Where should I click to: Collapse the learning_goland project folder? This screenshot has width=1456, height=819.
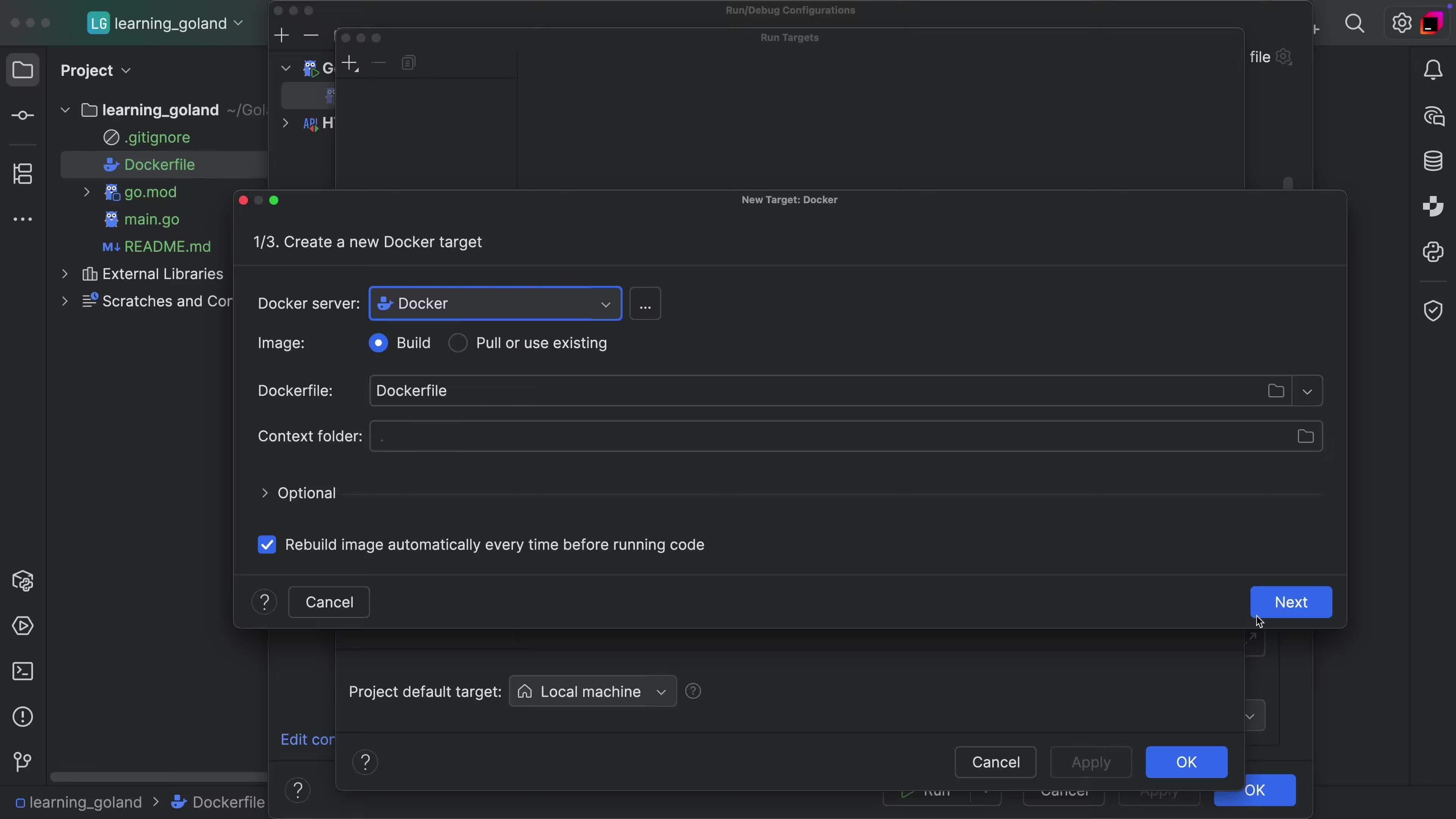click(x=64, y=110)
